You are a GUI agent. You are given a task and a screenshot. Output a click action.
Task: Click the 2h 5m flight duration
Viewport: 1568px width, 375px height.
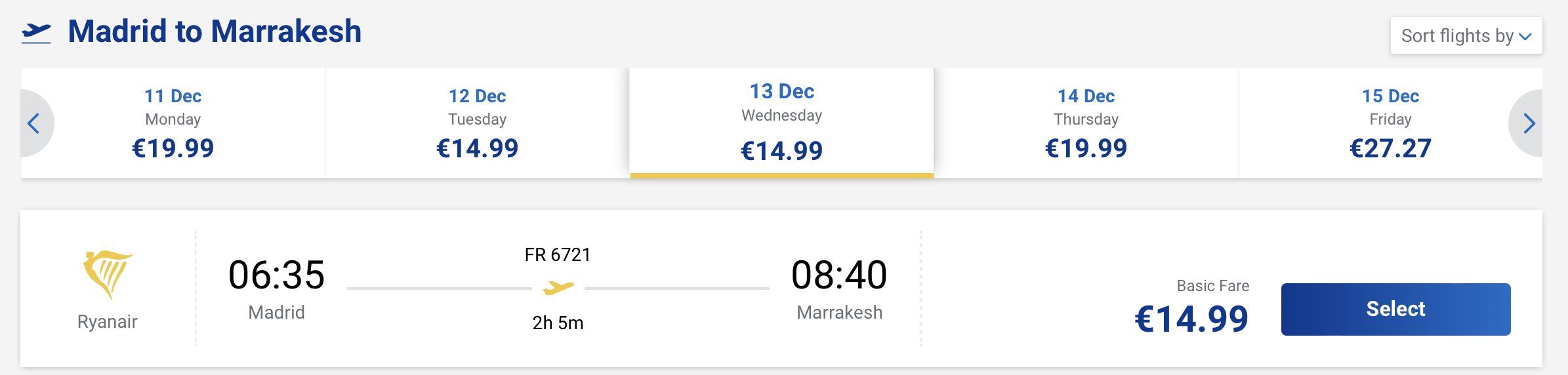pyautogui.click(x=558, y=323)
